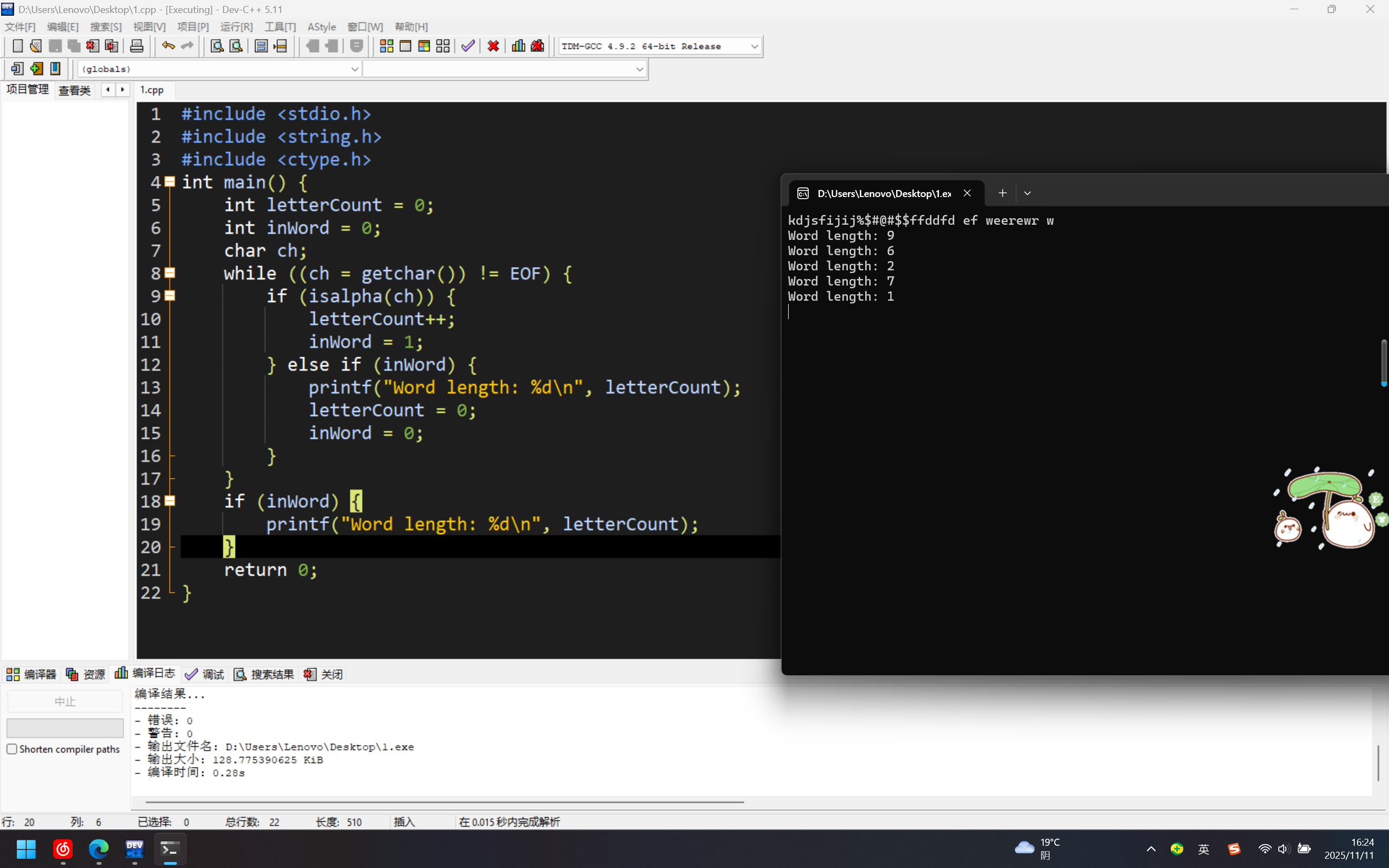The height and width of the screenshot is (868, 1389).
Task: Open the terminal new-tab dropdown chevron
Action: click(1028, 193)
